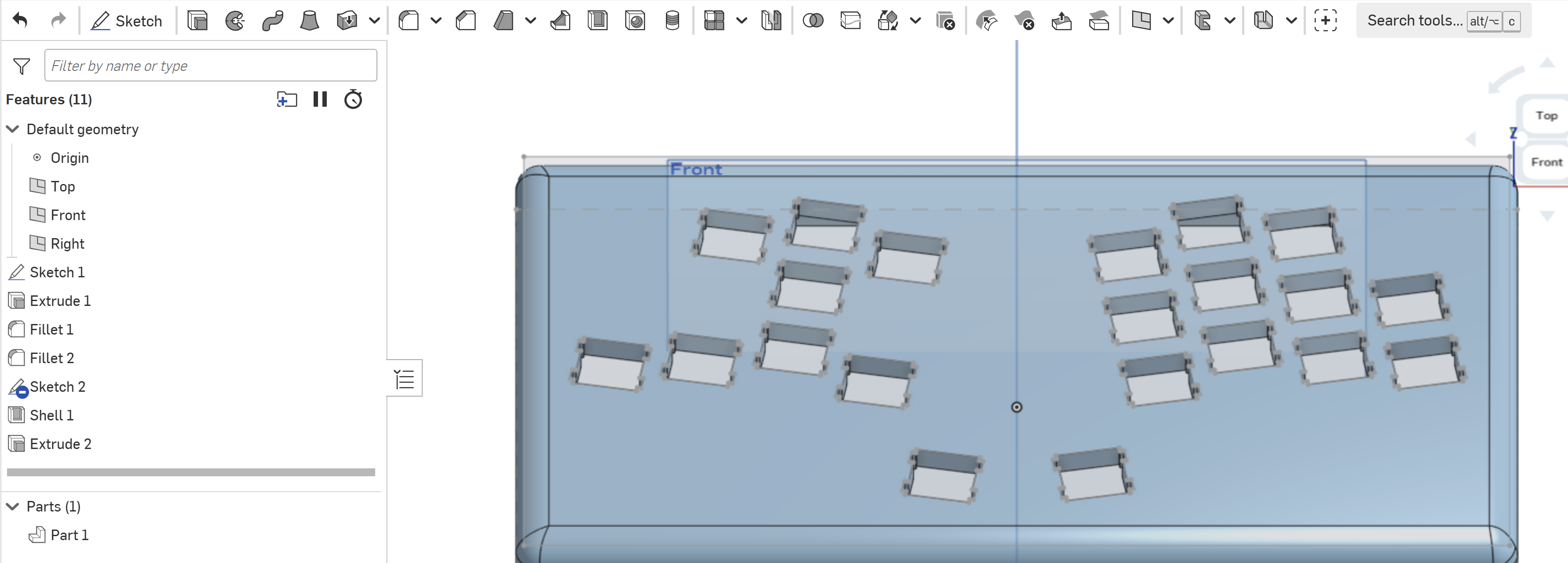
Task: Click the Delete face tool
Action: click(1024, 20)
